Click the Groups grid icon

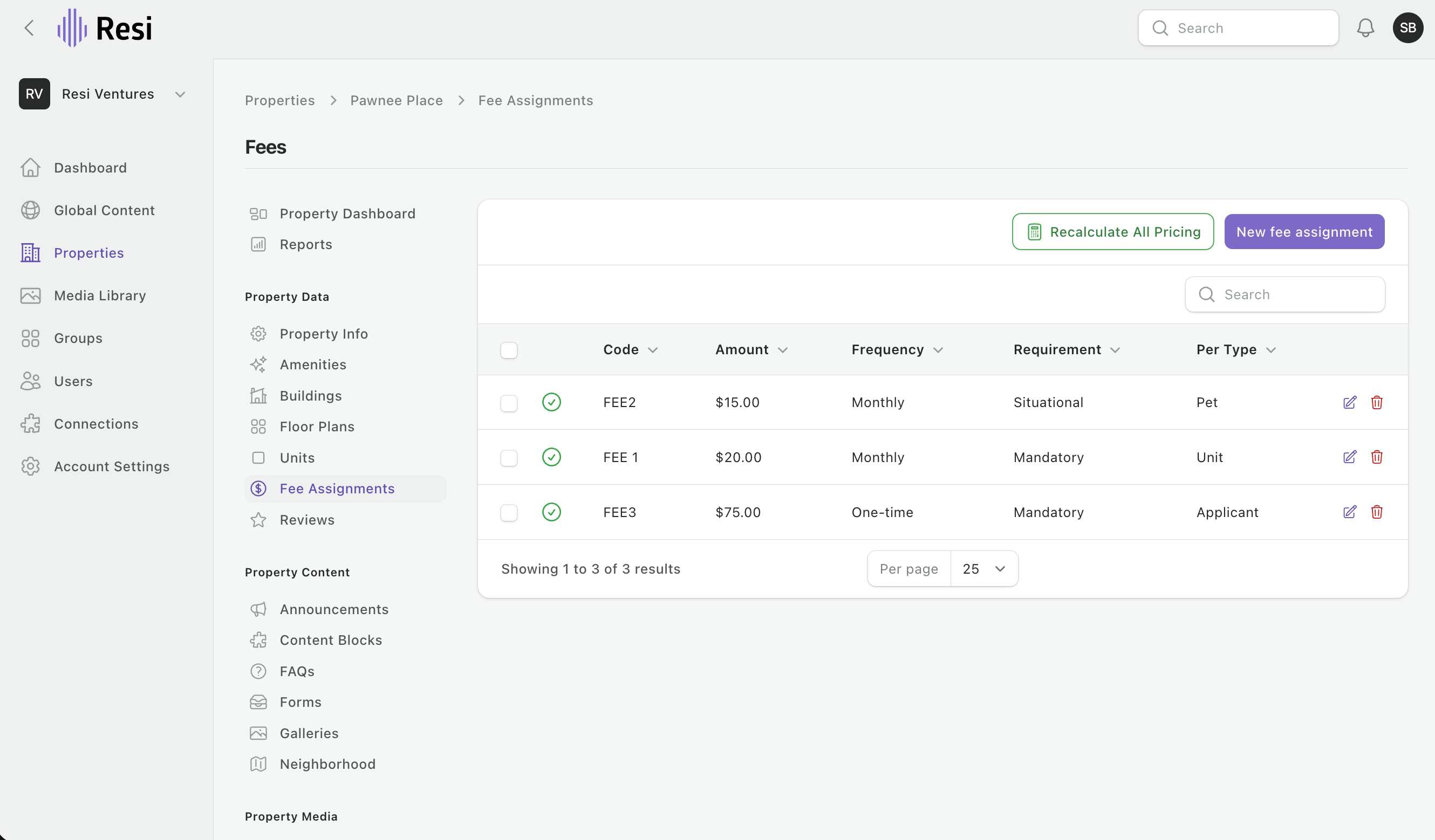click(x=30, y=339)
